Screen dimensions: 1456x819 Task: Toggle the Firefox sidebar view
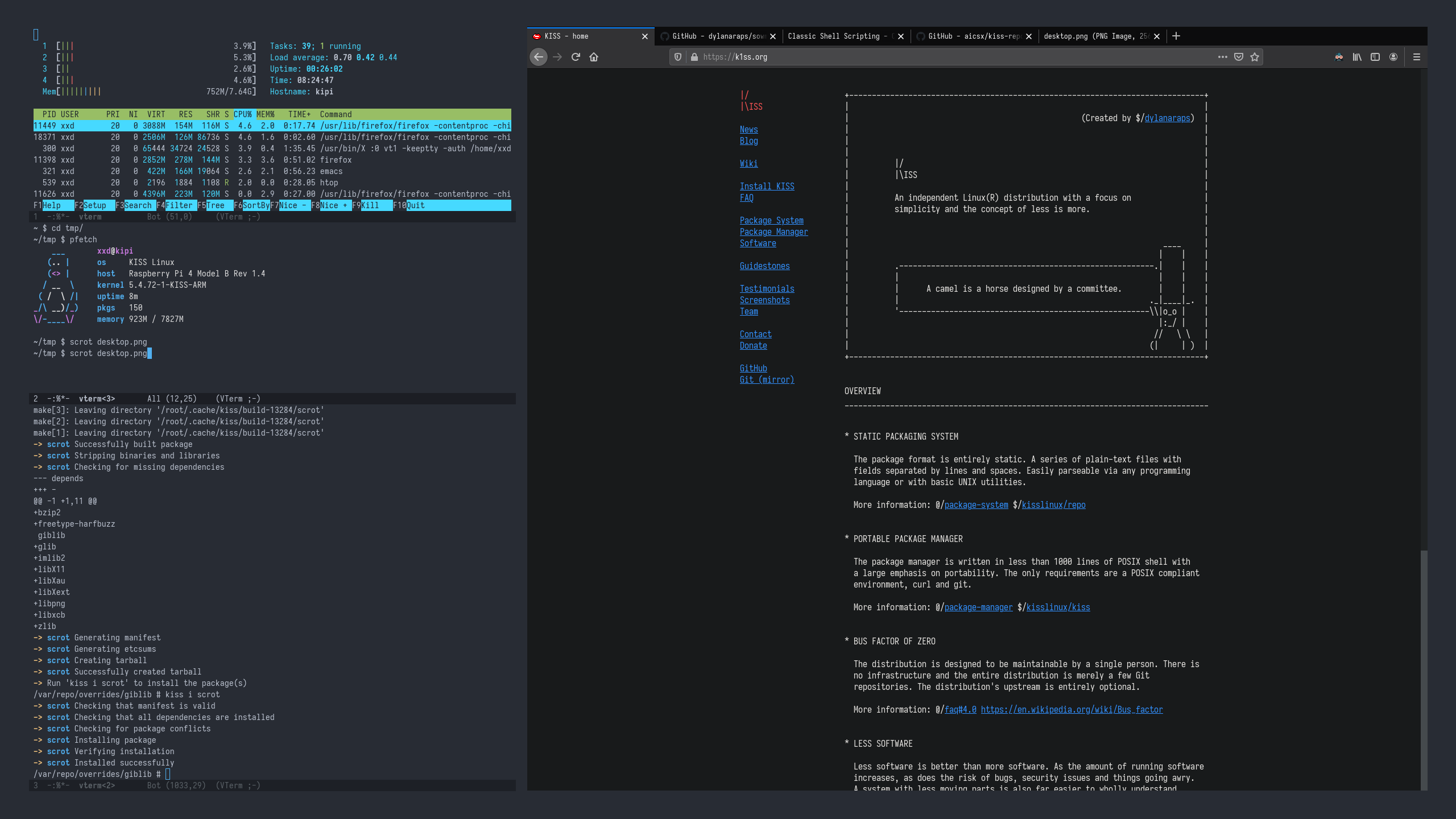click(1375, 57)
